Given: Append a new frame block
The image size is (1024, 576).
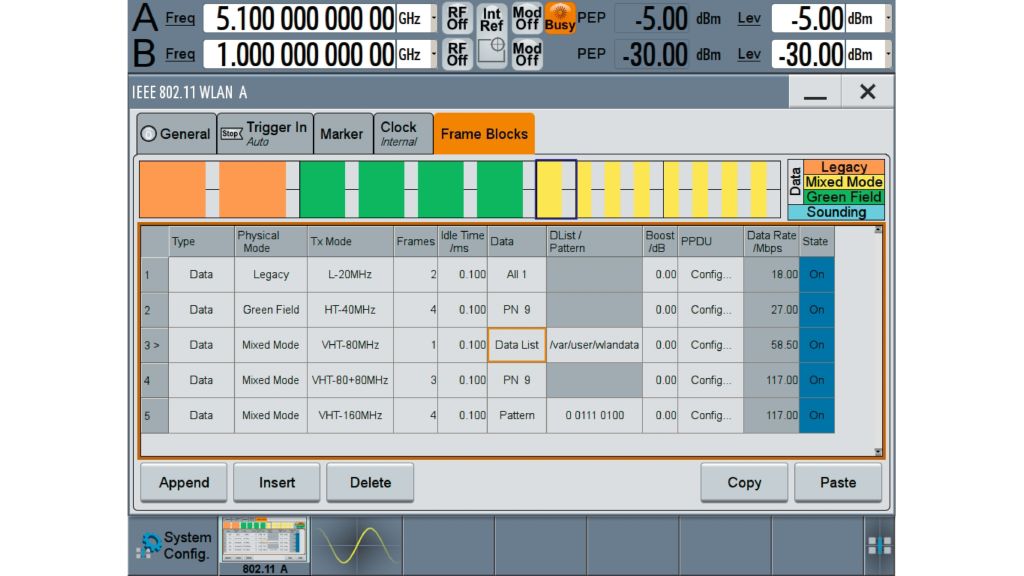Looking at the screenshot, I should coord(183,482).
